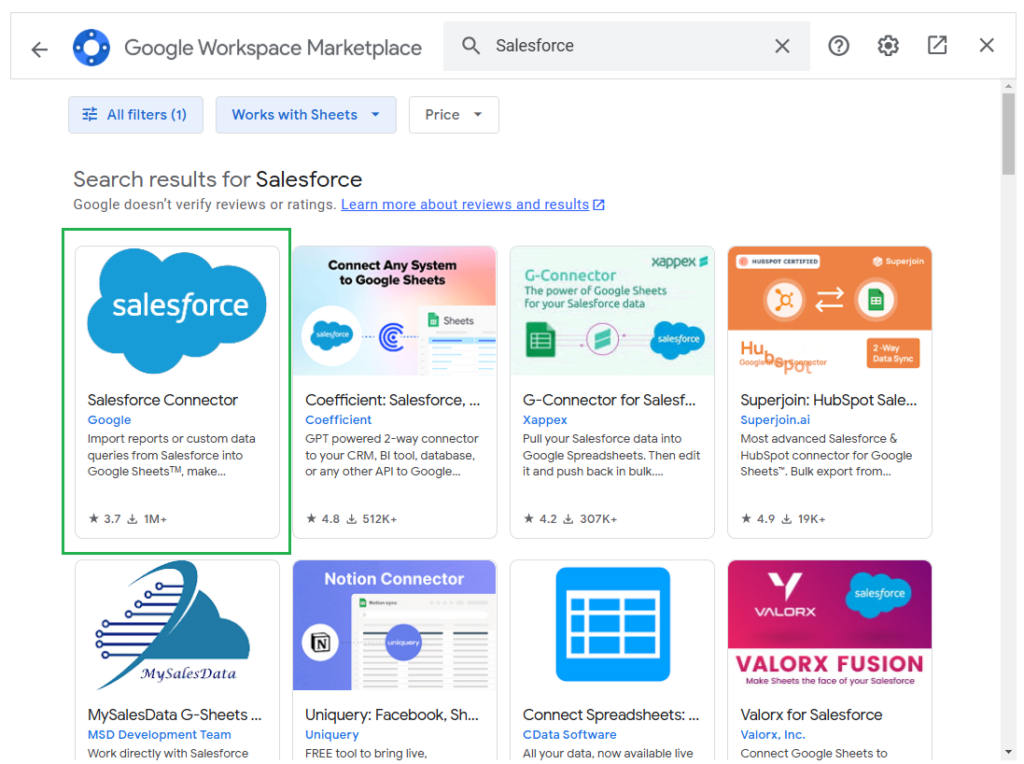
Task: Open the help menu
Action: coord(838,45)
